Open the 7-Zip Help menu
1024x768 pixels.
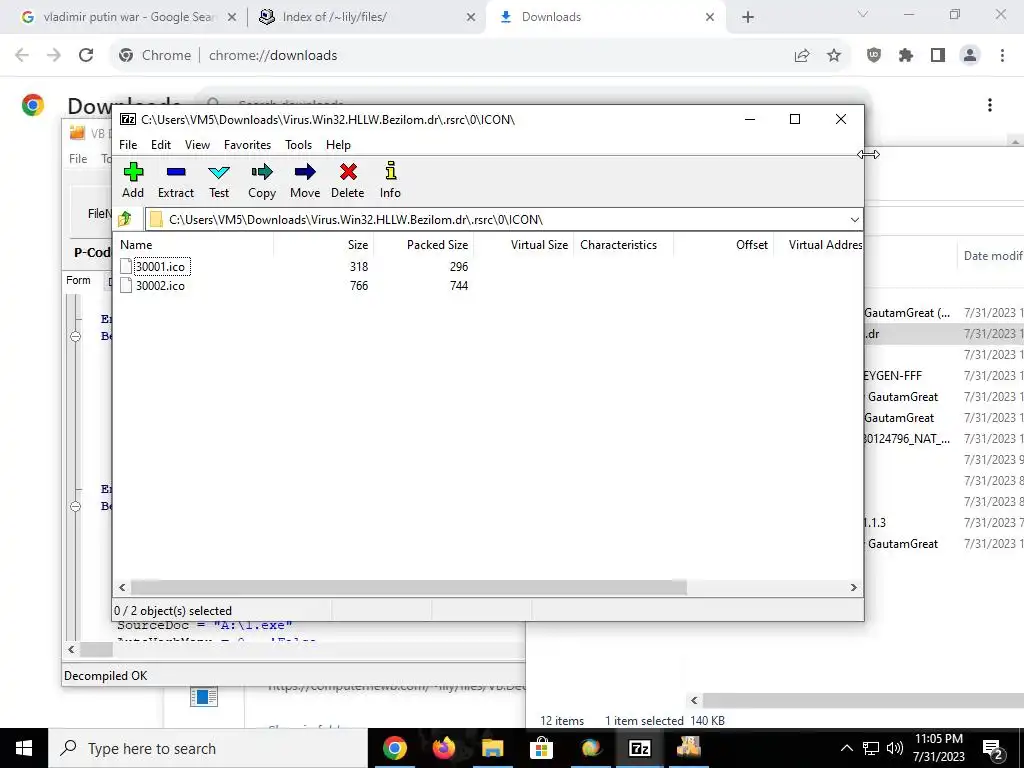pos(338,145)
